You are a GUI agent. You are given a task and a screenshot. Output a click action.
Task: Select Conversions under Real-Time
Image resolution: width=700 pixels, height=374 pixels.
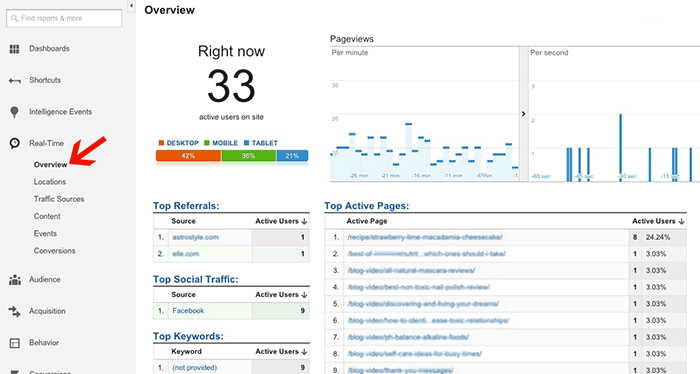tap(54, 251)
